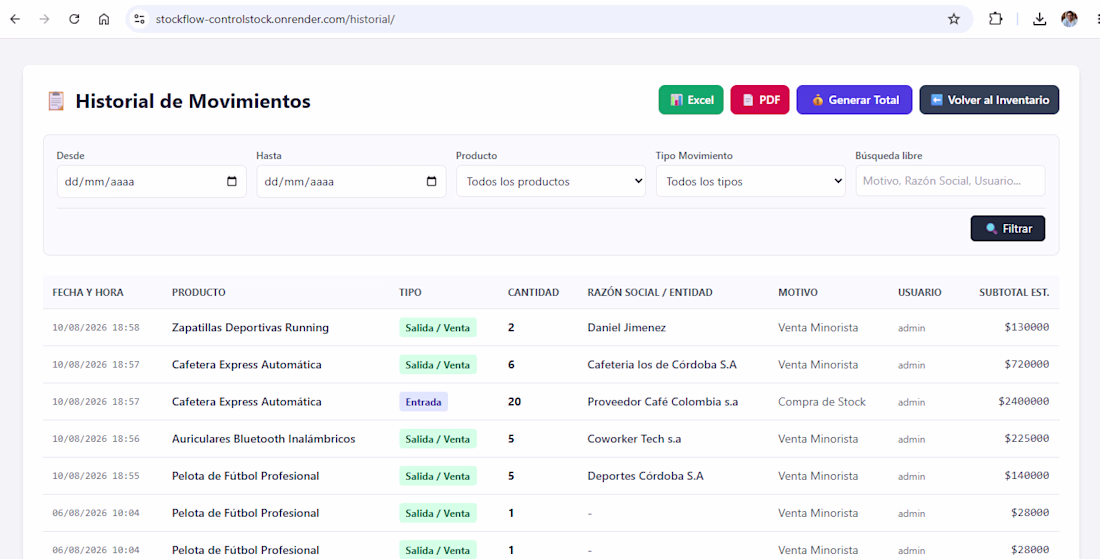The height and width of the screenshot is (559, 1100).
Task: Open calendar picker icon in Desde field
Action: (x=232, y=182)
